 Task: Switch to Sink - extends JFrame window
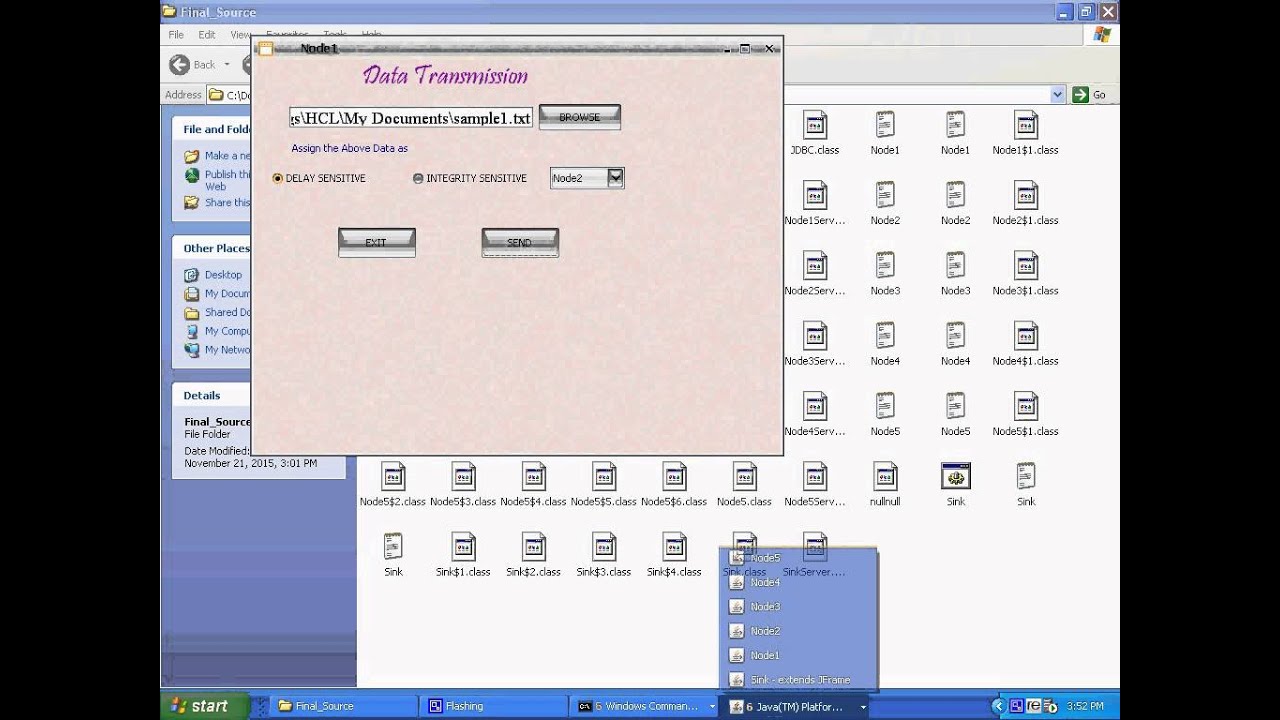(799, 680)
